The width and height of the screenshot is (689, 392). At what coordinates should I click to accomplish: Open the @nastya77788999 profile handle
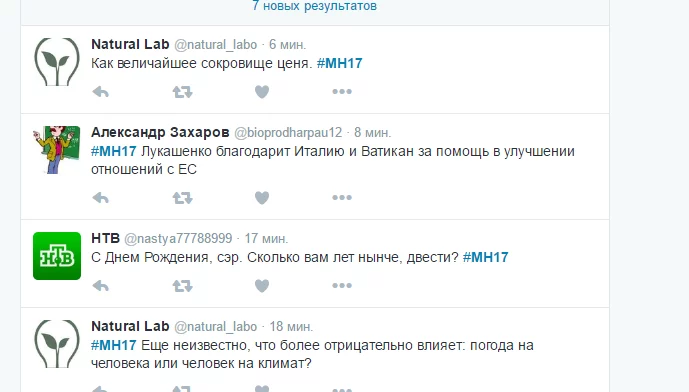click(178, 238)
